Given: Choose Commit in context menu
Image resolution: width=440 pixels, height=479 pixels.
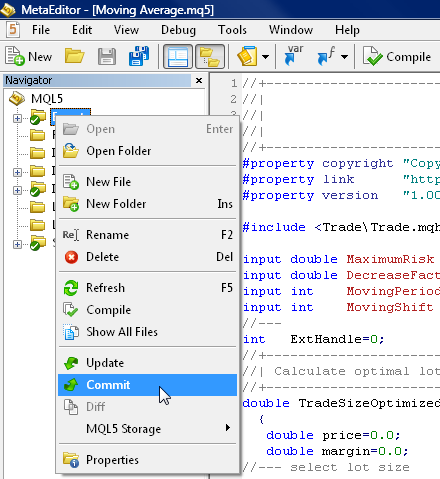Looking at the screenshot, I should 147,385.
